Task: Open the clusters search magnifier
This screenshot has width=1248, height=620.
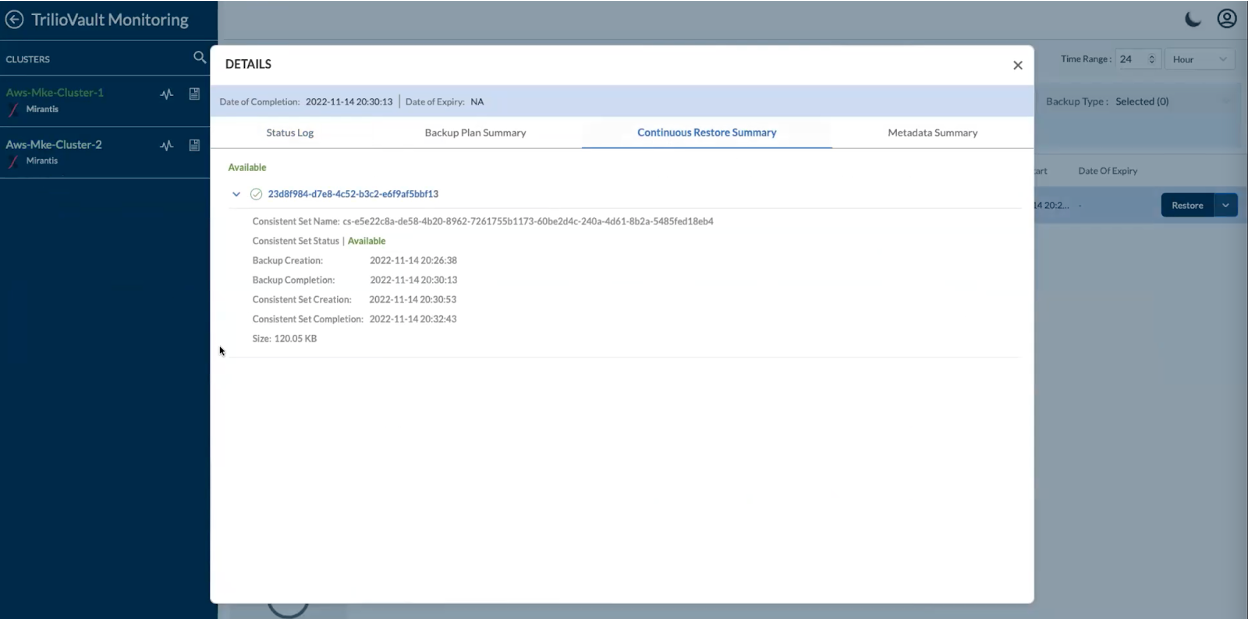Action: point(200,58)
